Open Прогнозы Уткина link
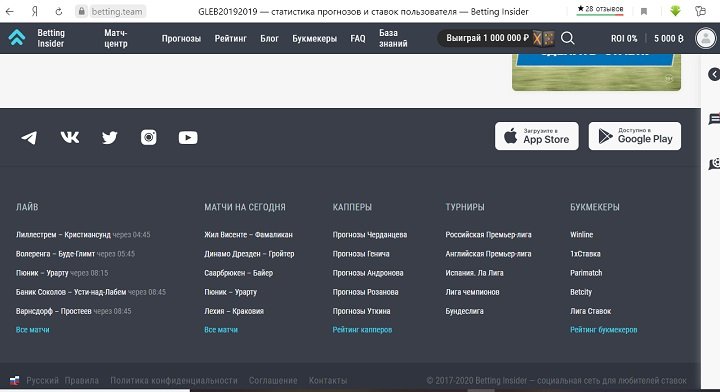This screenshot has width=720, height=392. coord(361,311)
